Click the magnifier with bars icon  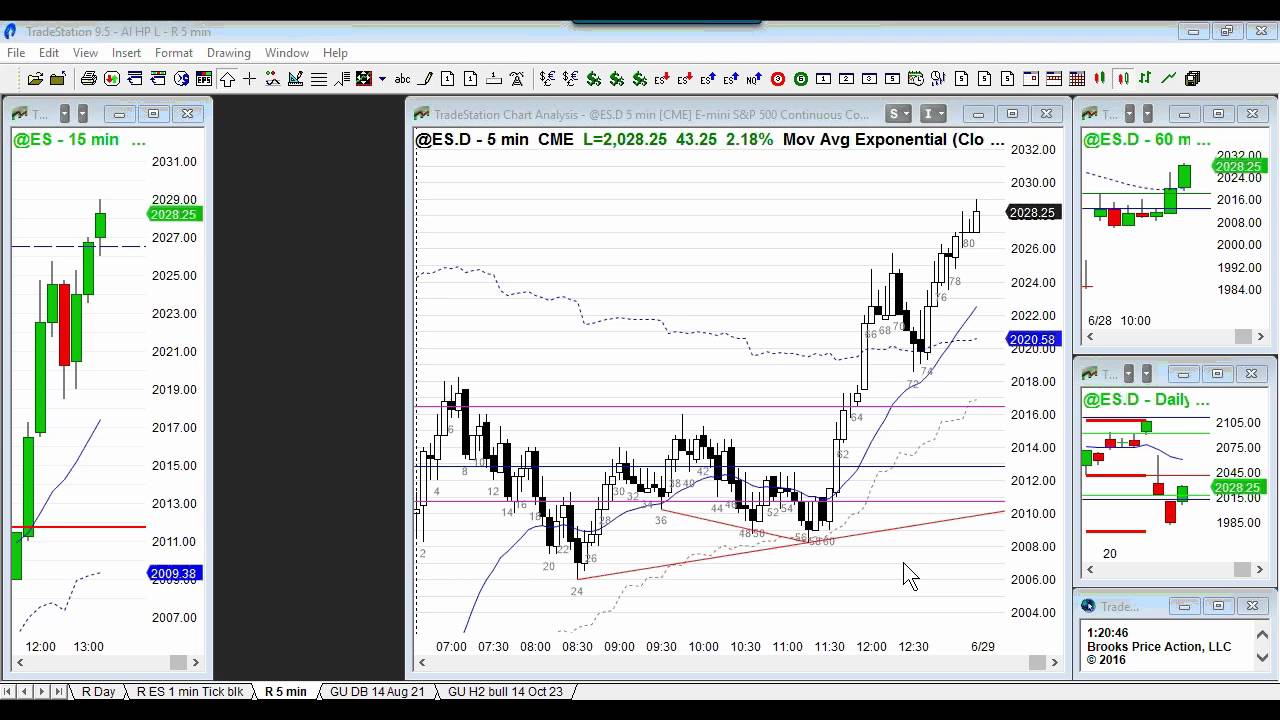[938, 79]
